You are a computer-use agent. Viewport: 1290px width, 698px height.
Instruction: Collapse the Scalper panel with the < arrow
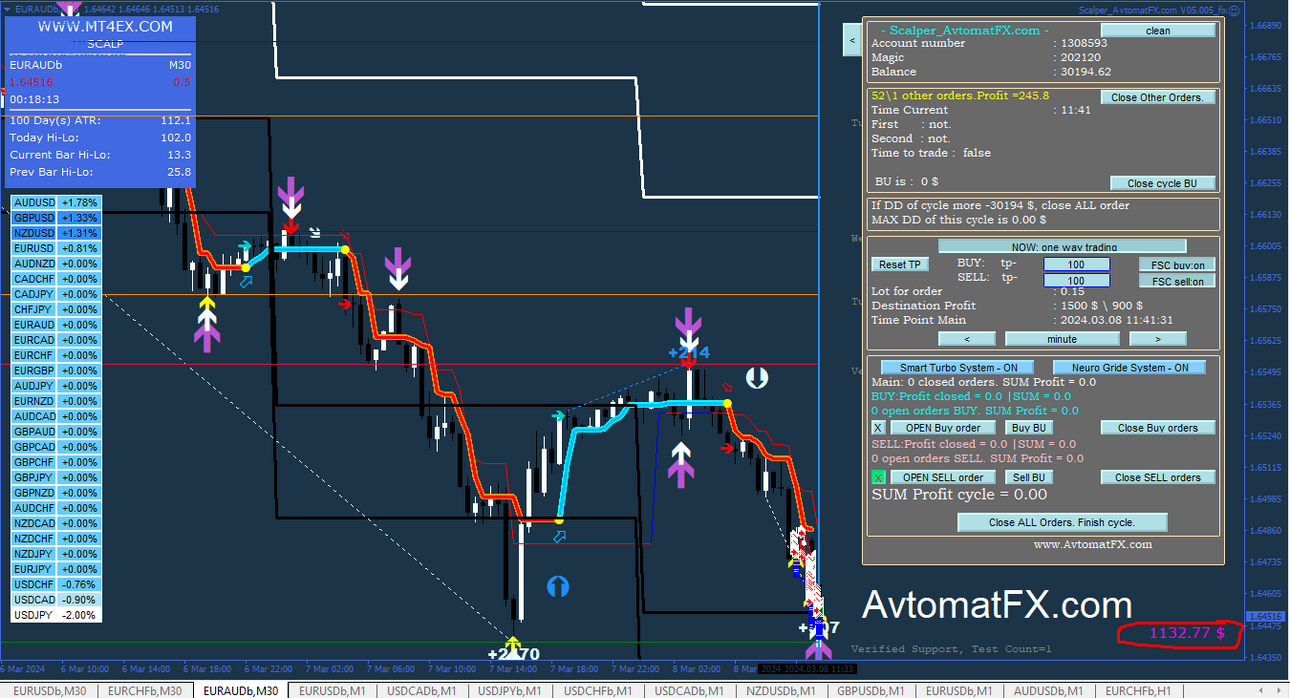coord(852,41)
